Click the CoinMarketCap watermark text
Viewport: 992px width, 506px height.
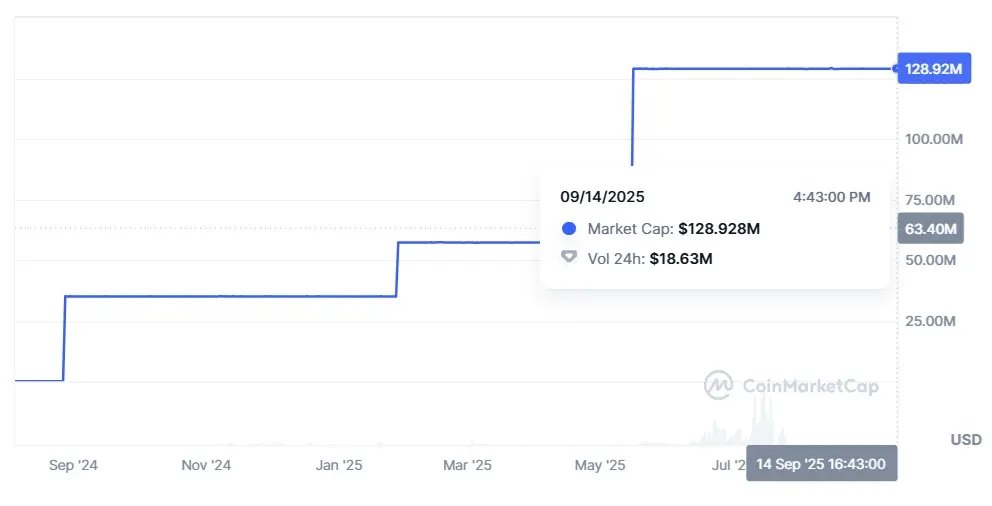point(810,385)
